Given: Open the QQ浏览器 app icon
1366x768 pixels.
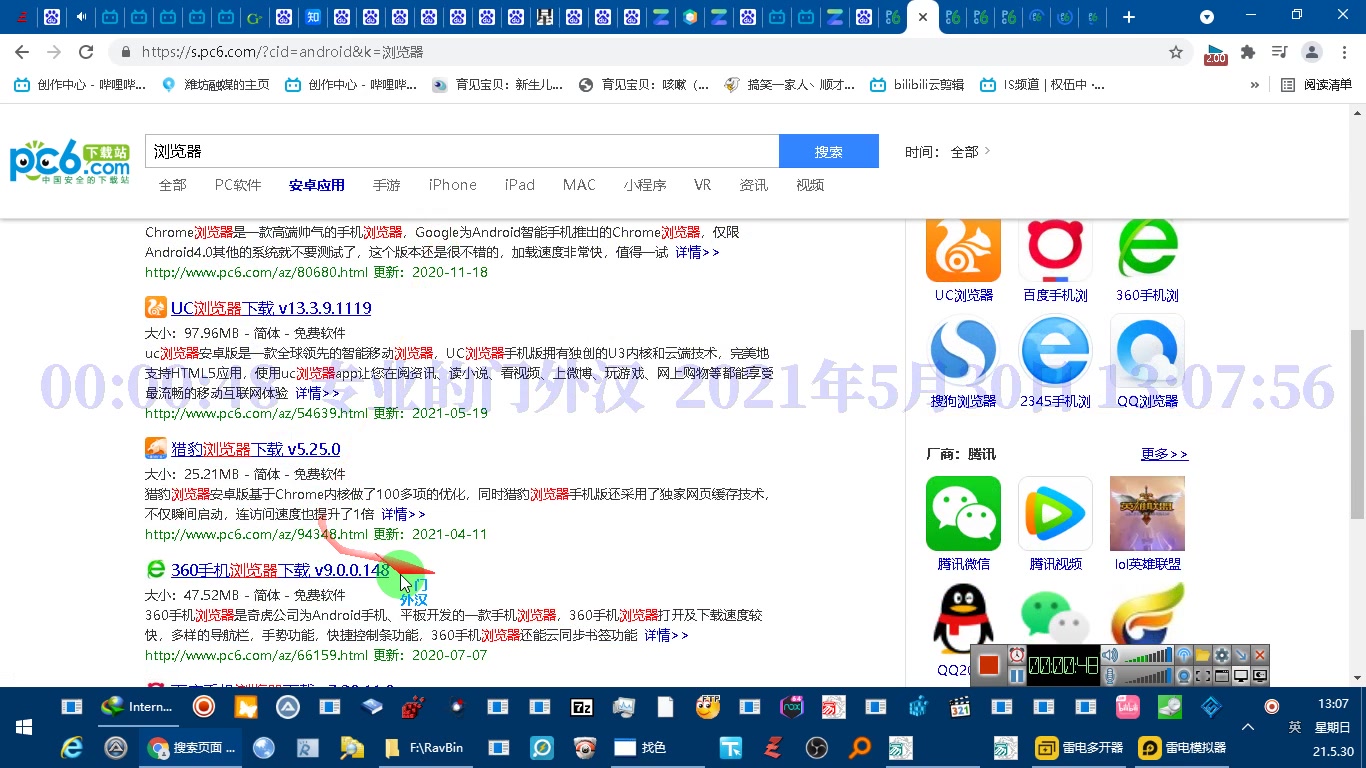Looking at the screenshot, I should click(1147, 352).
